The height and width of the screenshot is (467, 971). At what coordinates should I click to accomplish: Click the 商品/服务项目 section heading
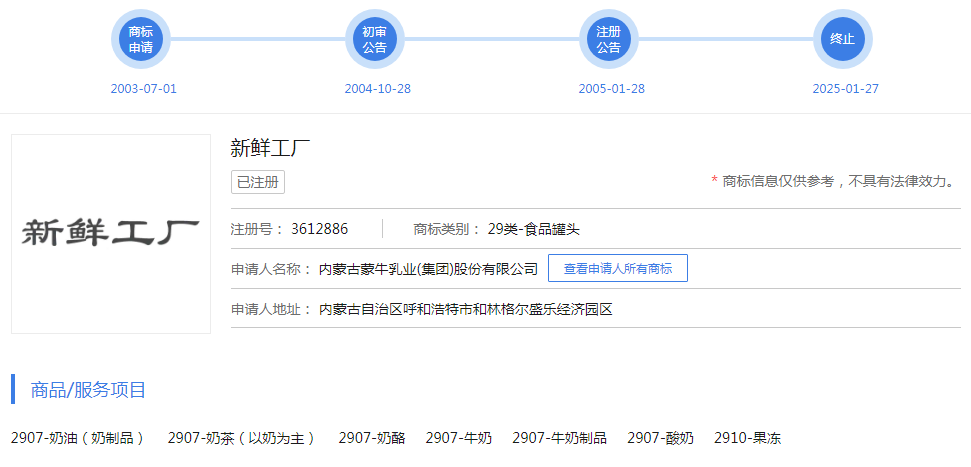tap(88, 390)
